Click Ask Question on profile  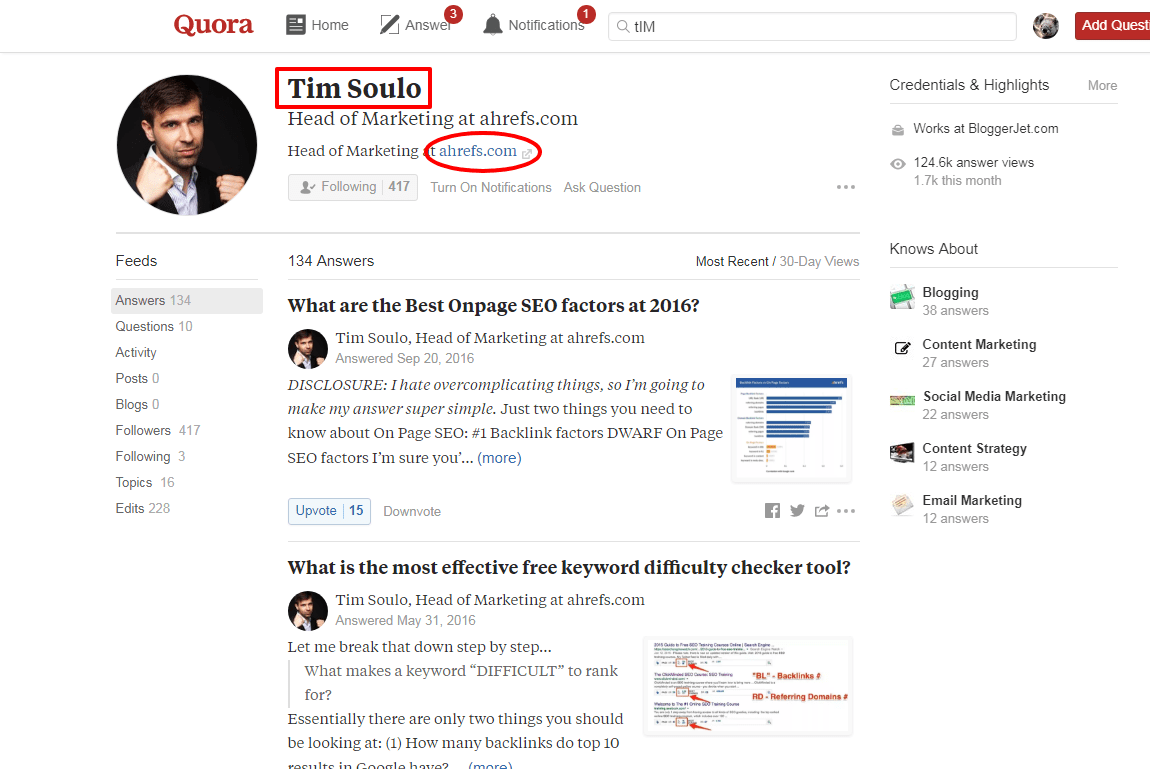coord(602,188)
